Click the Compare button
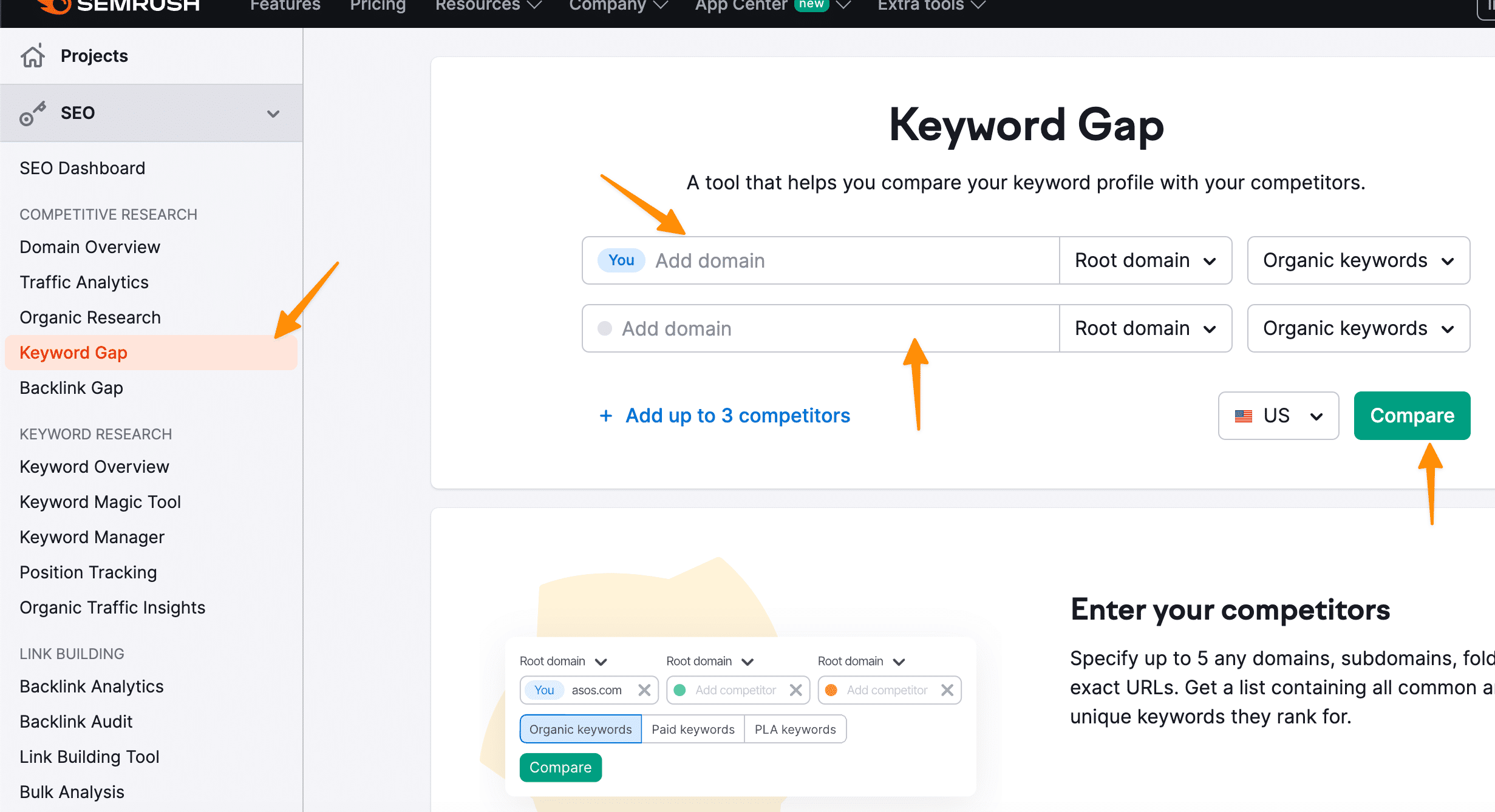The image size is (1495, 812). tap(1411, 414)
